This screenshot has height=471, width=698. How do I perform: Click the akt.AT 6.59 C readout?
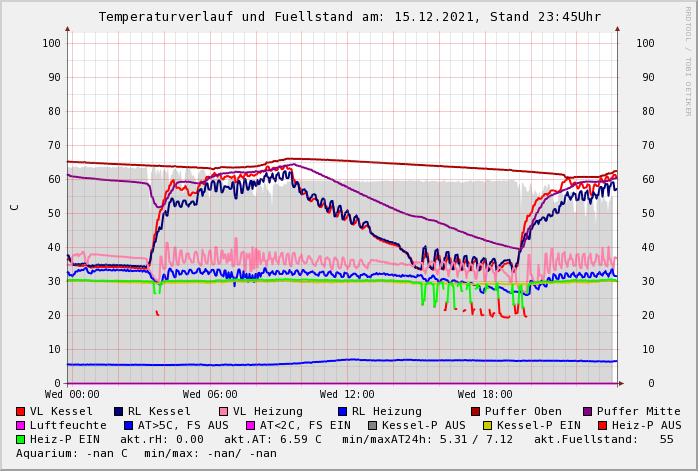click(x=273, y=439)
